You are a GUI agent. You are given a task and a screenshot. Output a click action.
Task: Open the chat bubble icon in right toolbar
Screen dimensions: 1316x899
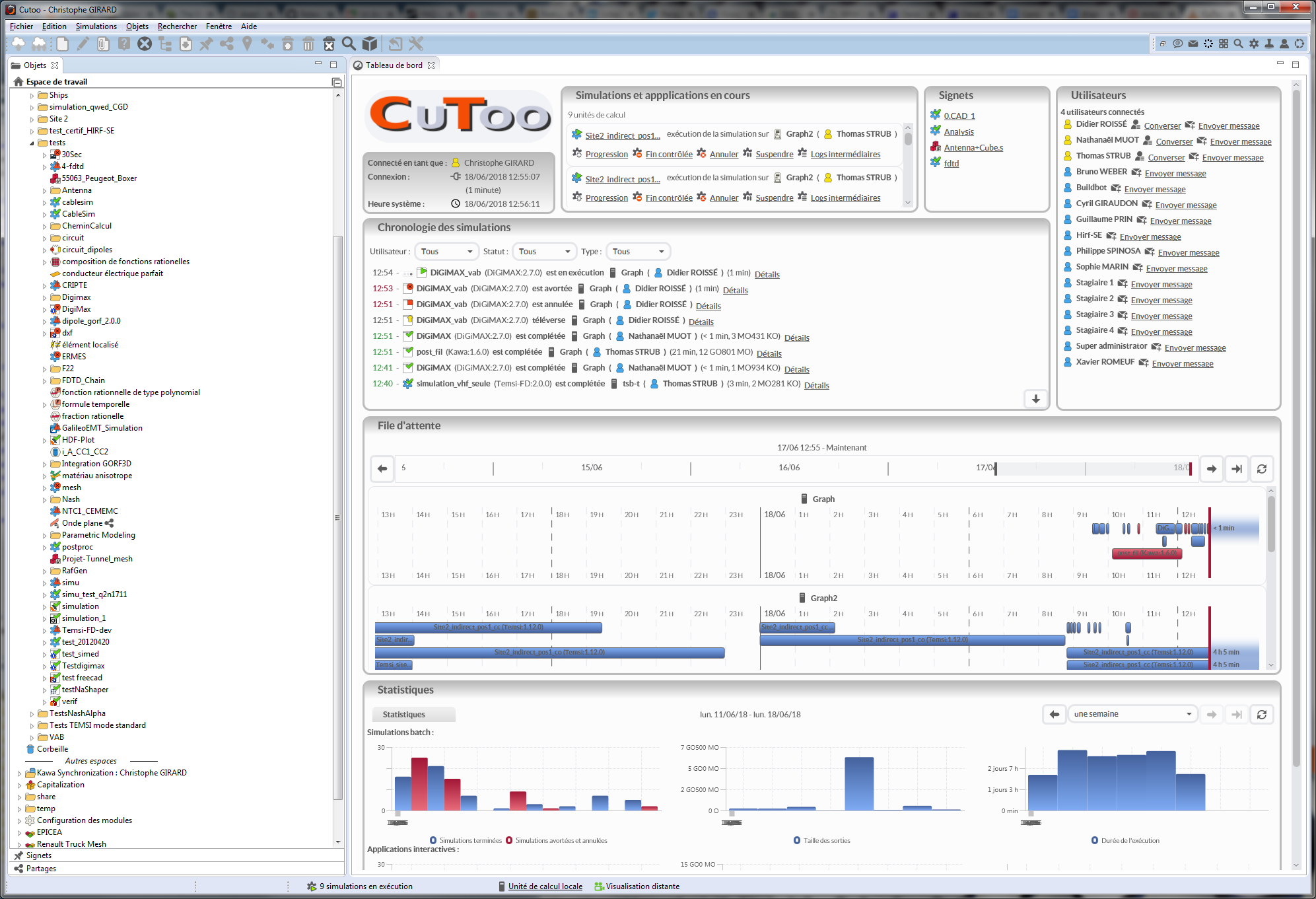coord(1177,44)
